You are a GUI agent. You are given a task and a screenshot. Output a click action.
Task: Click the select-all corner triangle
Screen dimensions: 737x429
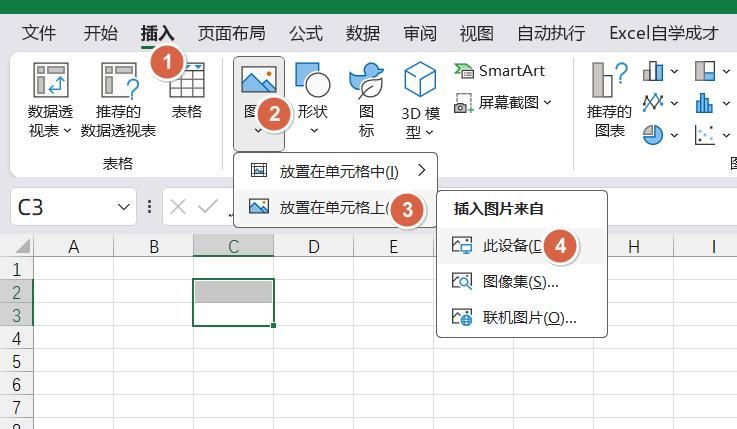tap(22, 246)
